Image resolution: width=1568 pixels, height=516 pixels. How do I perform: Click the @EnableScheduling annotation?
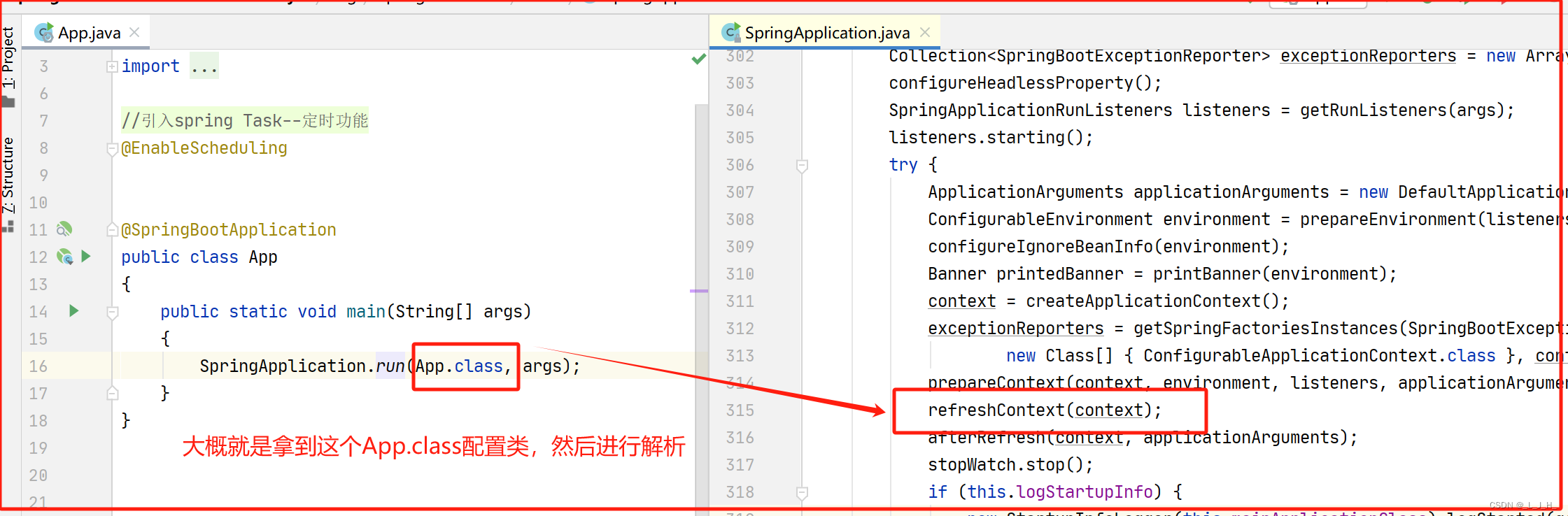tap(204, 148)
